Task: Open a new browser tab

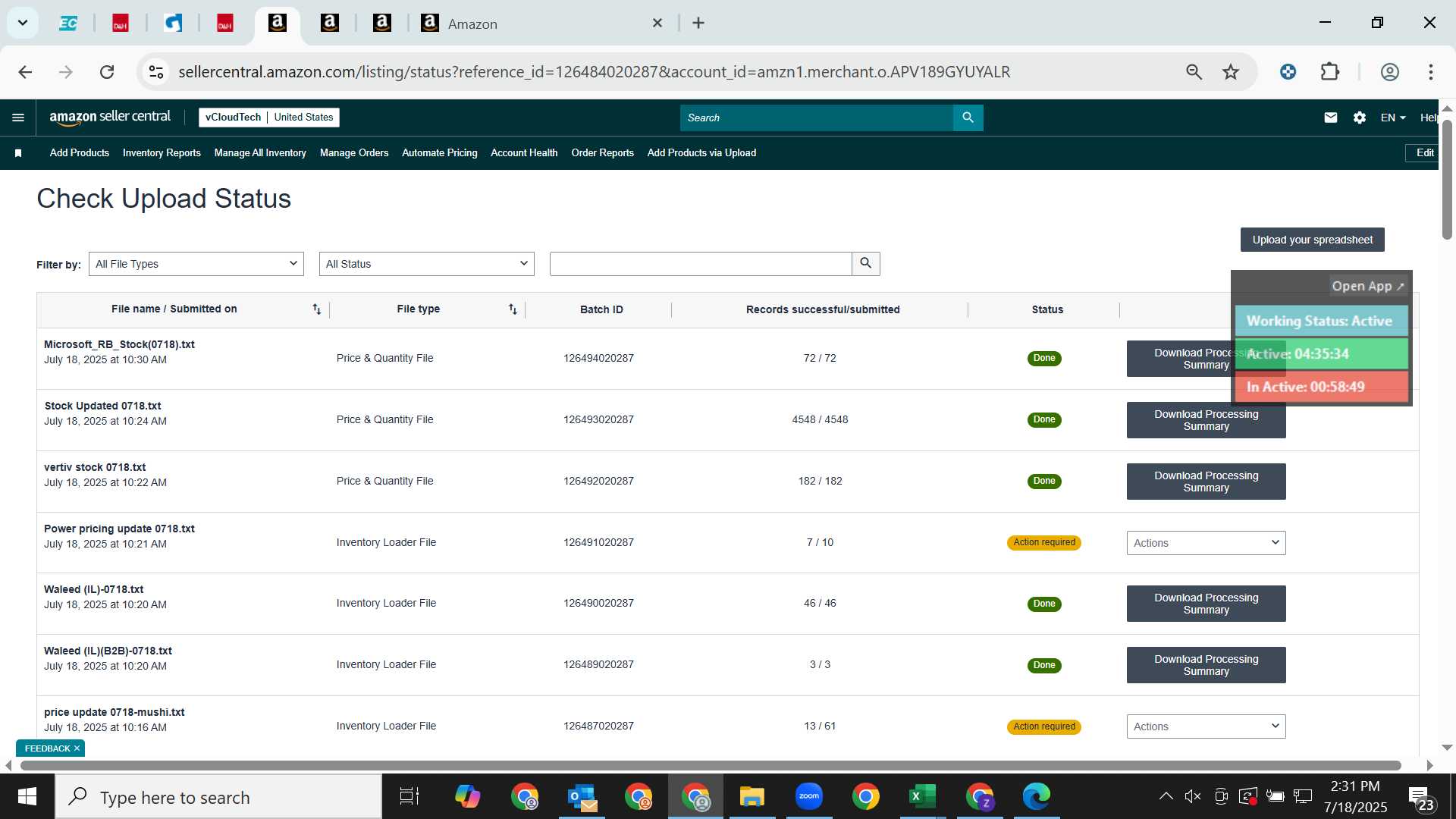Action: point(698,24)
